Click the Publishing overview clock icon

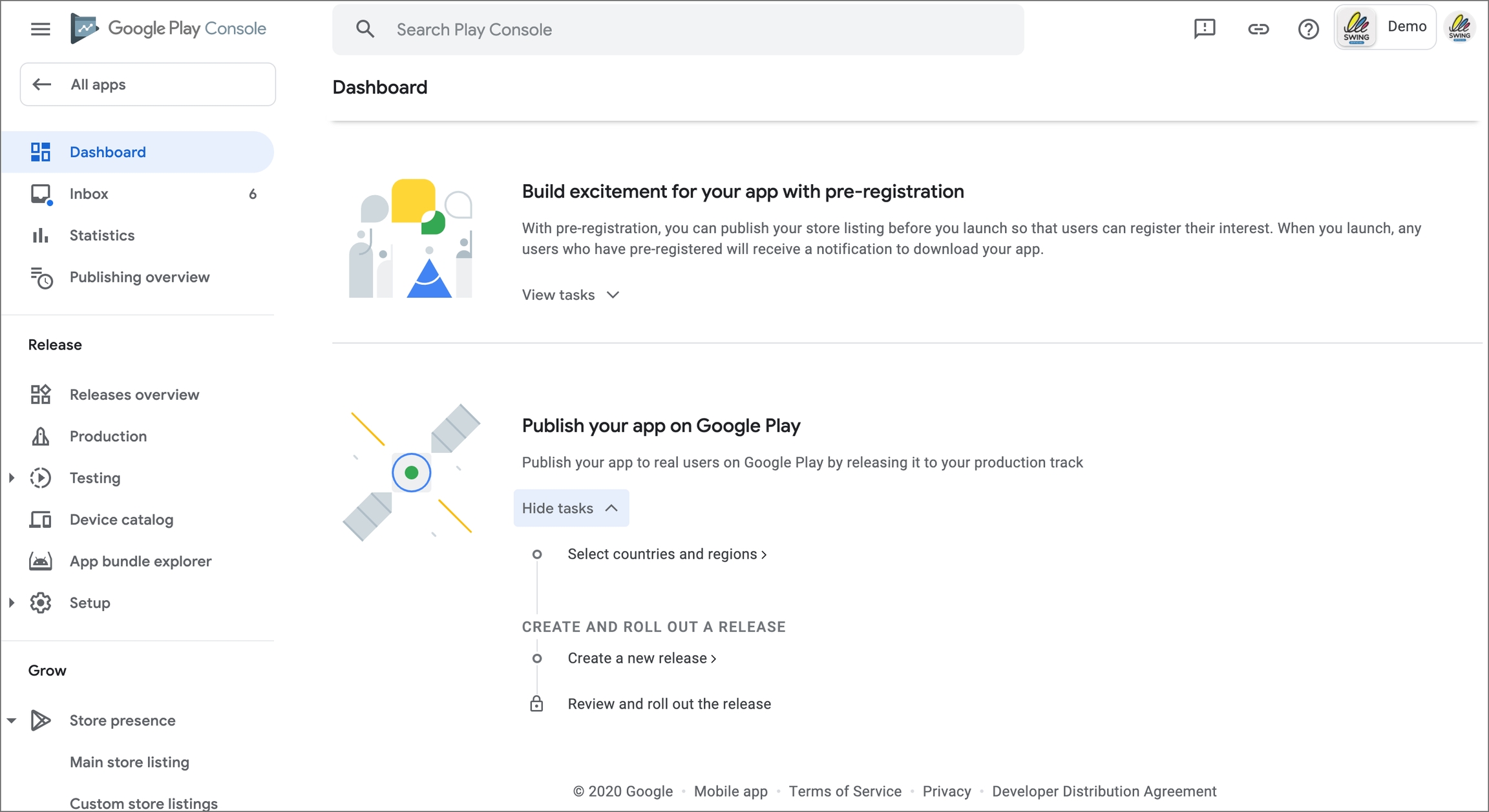(x=41, y=277)
